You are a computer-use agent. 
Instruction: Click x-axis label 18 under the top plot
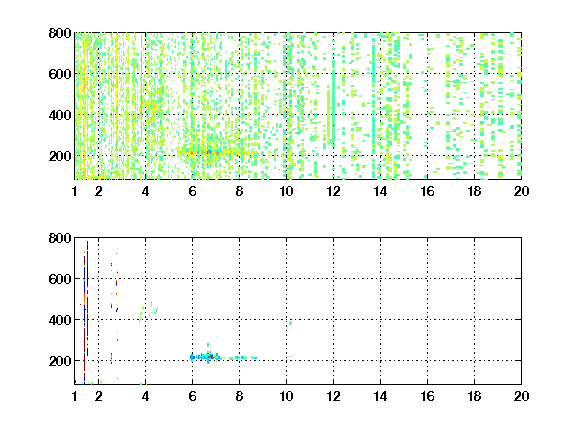474,191
